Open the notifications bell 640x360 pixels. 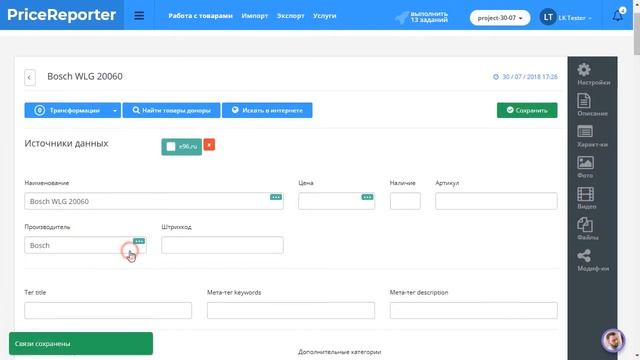click(x=618, y=16)
